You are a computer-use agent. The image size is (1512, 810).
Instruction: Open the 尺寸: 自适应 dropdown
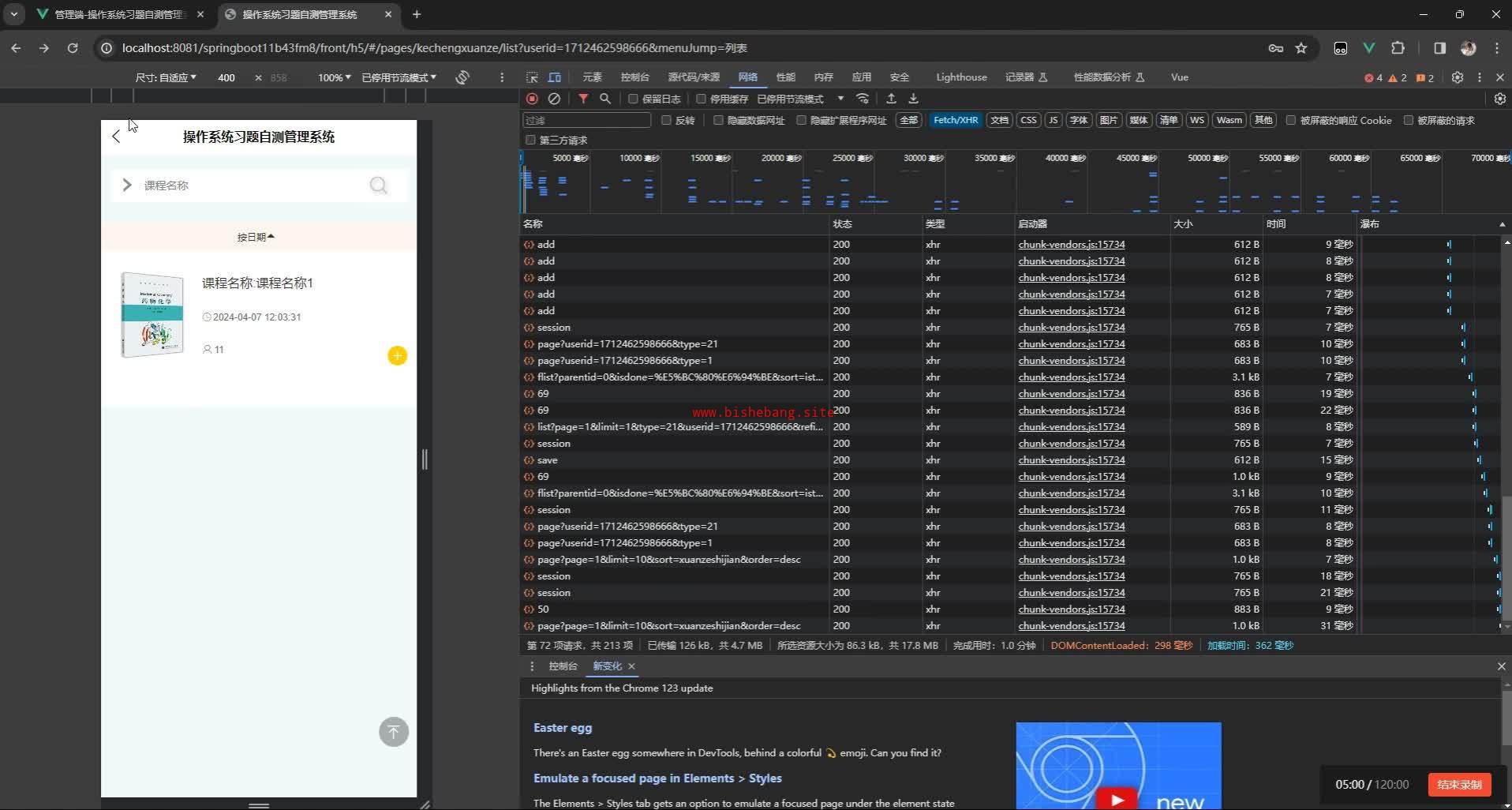pyautogui.click(x=166, y=77)
